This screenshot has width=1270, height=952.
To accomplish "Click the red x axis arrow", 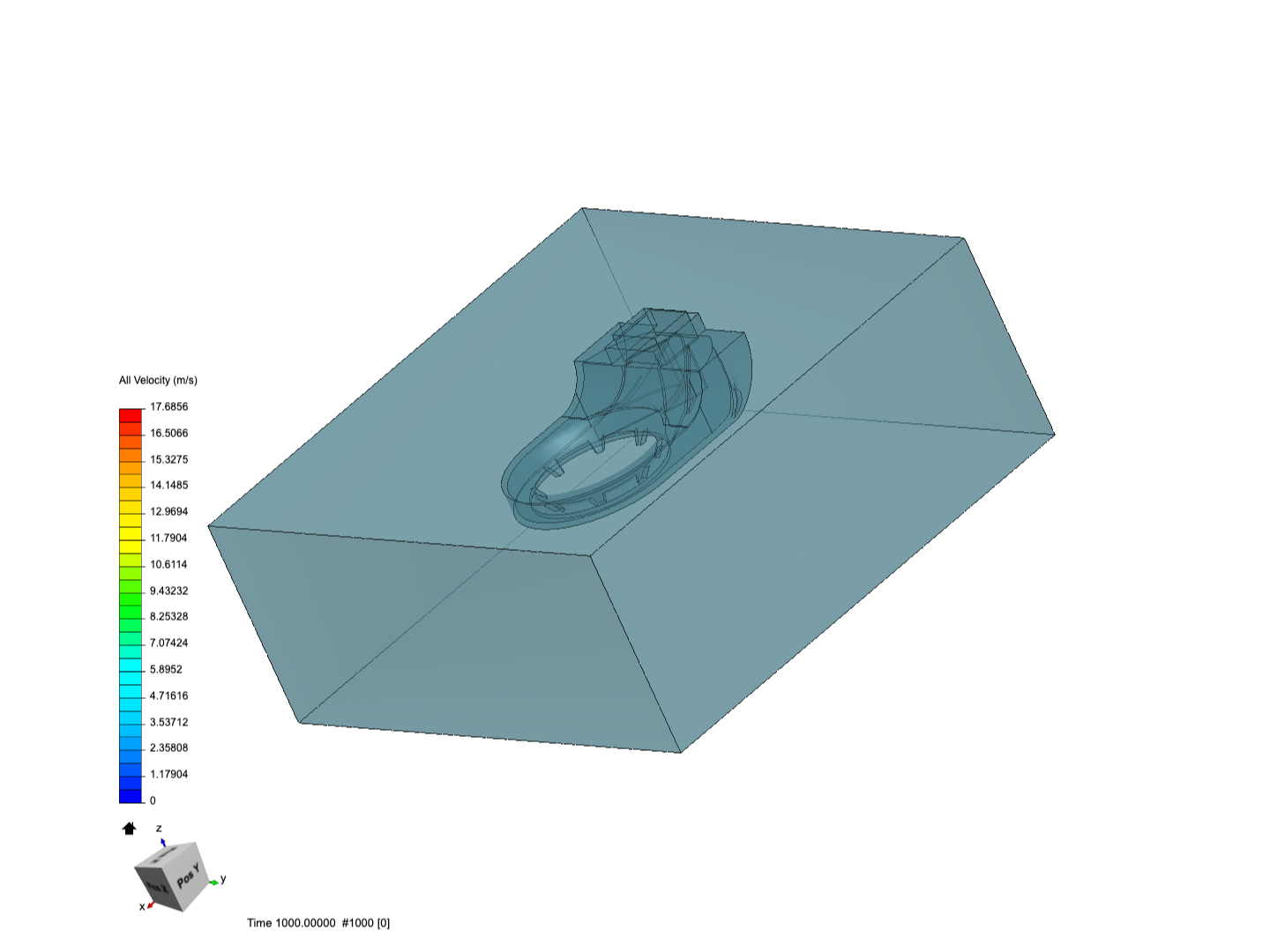I will coord(151,904).
